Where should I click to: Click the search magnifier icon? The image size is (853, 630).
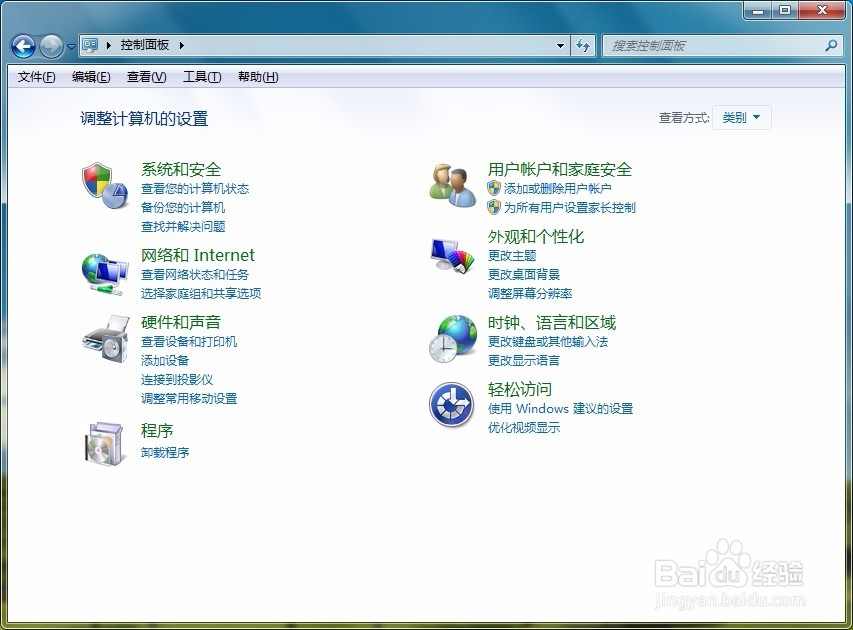coord(831,46)
